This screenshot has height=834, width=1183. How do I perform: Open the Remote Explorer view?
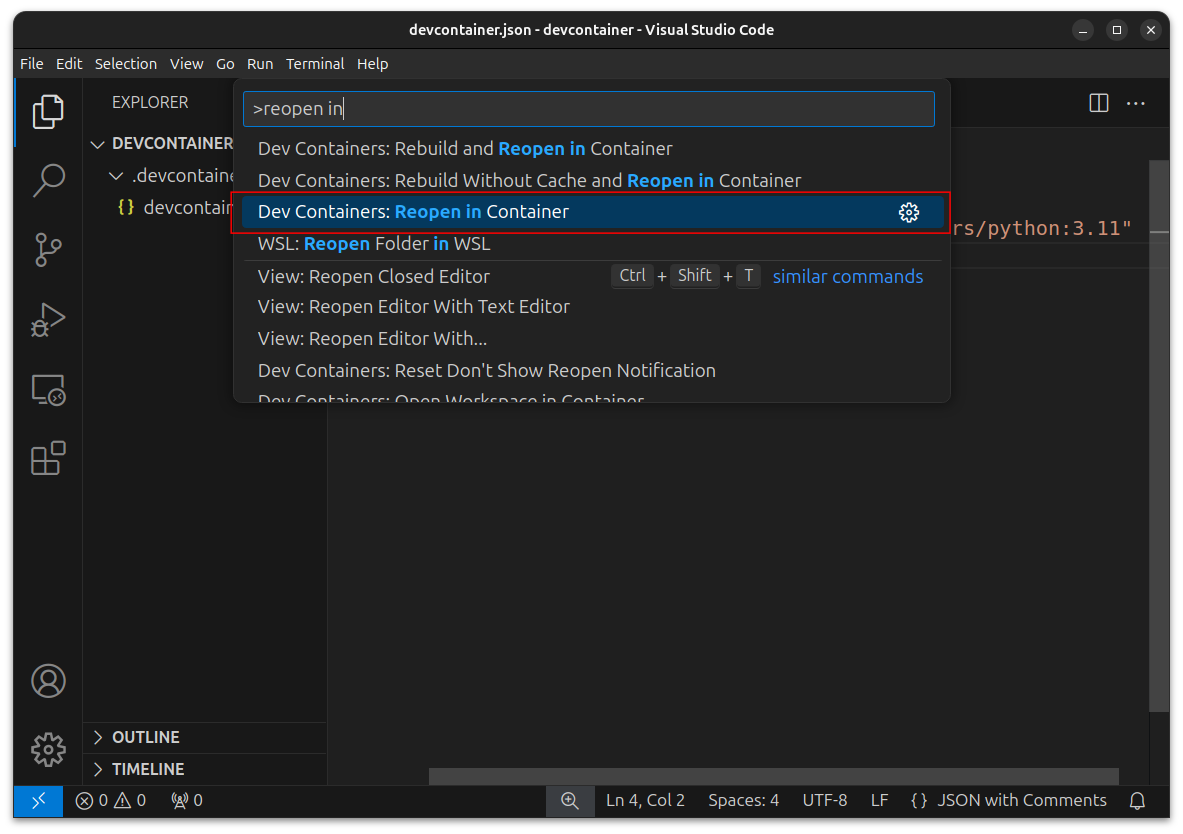click(x=48, y=390)
